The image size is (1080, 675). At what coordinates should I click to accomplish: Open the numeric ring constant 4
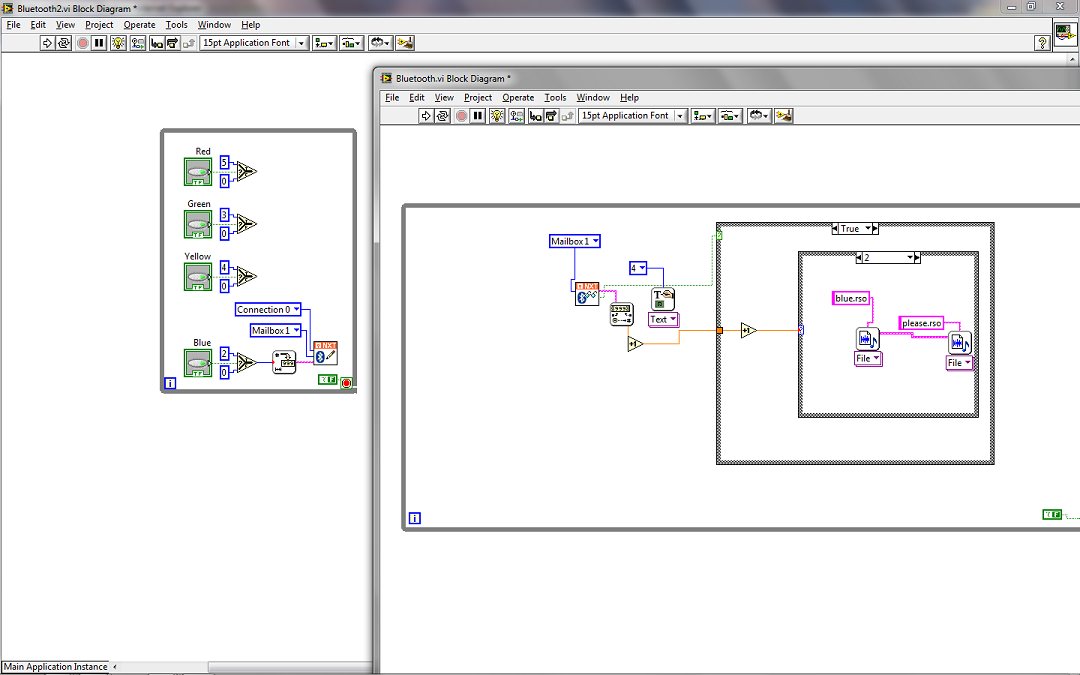tap(638, 268)
